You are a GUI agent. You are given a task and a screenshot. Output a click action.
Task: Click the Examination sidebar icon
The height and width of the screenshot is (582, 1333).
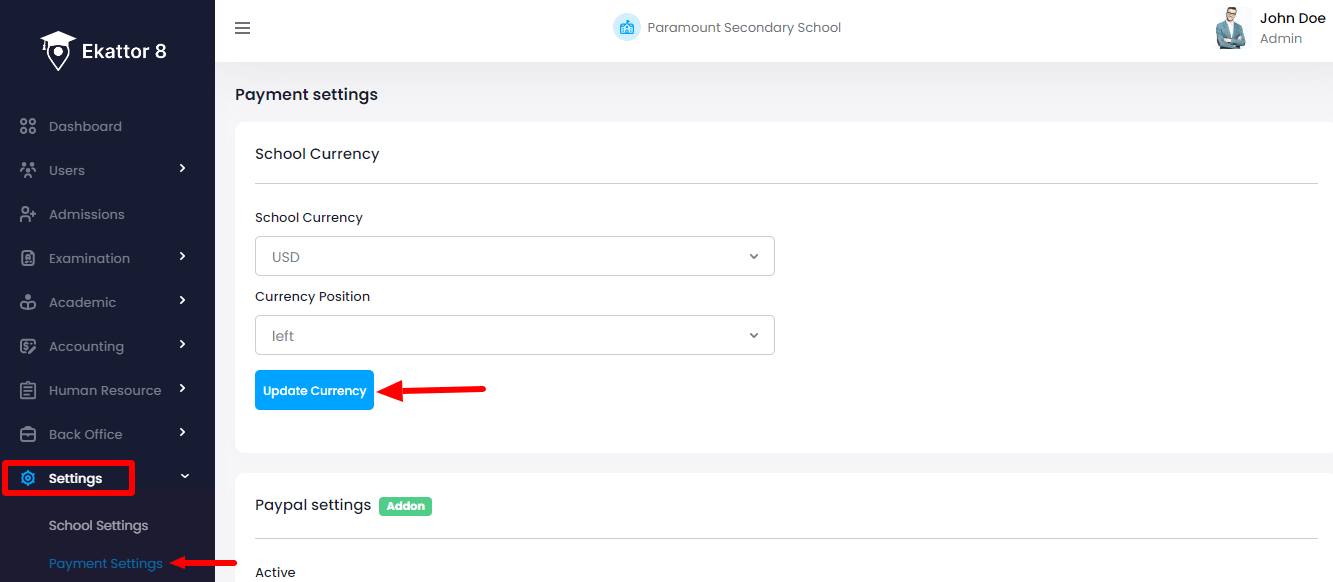(x=28, y=259)
